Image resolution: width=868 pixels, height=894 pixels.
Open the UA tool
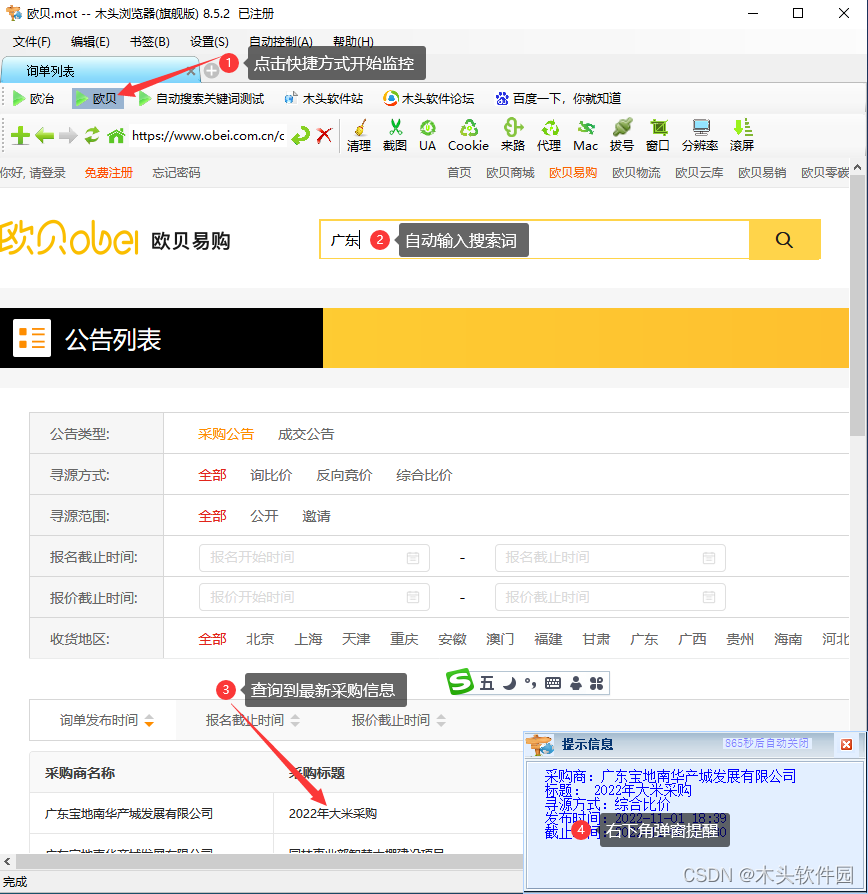(427, 136)
